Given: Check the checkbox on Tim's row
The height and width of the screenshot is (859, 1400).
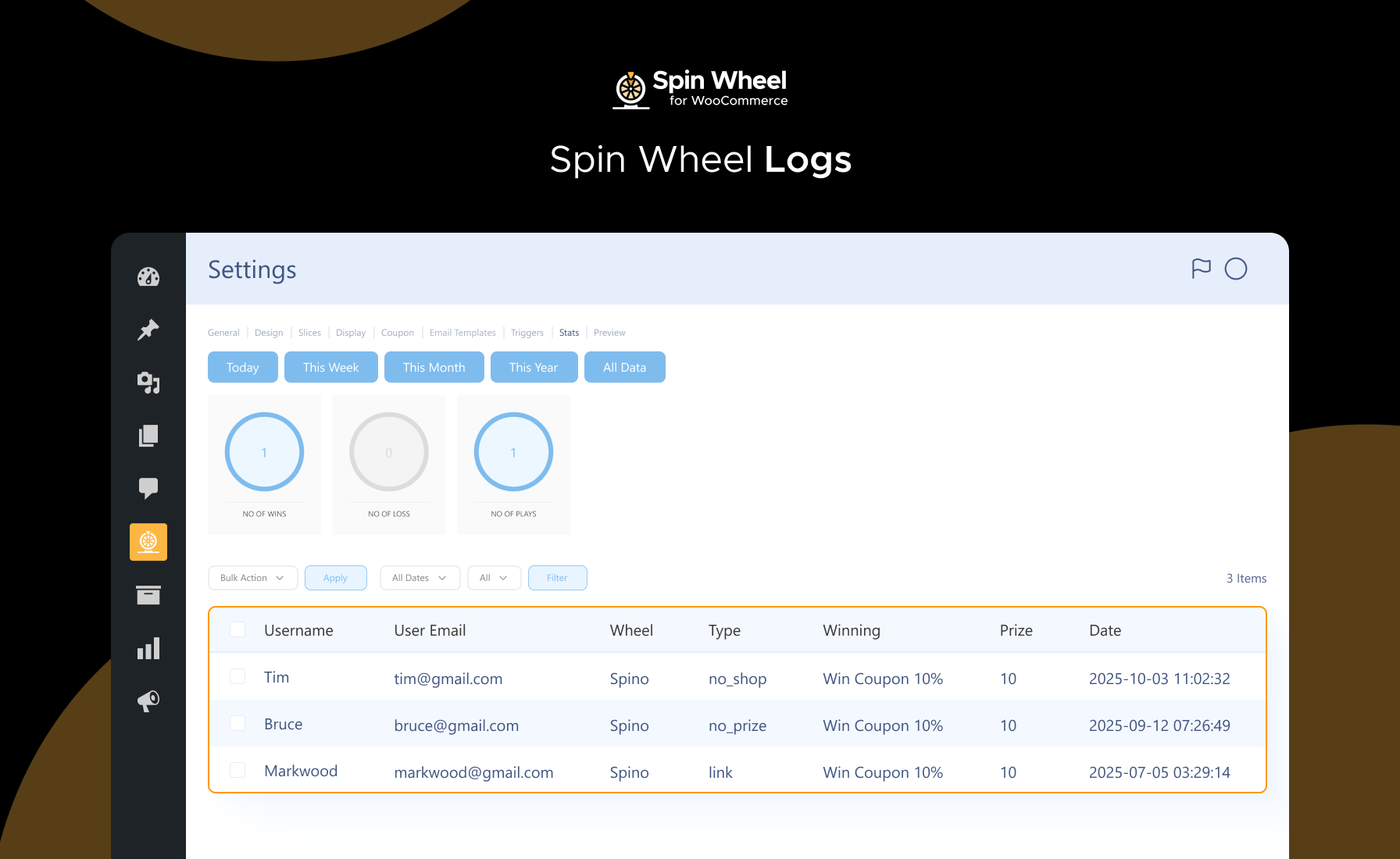Looking at the screenshot, I should point(237,677).
